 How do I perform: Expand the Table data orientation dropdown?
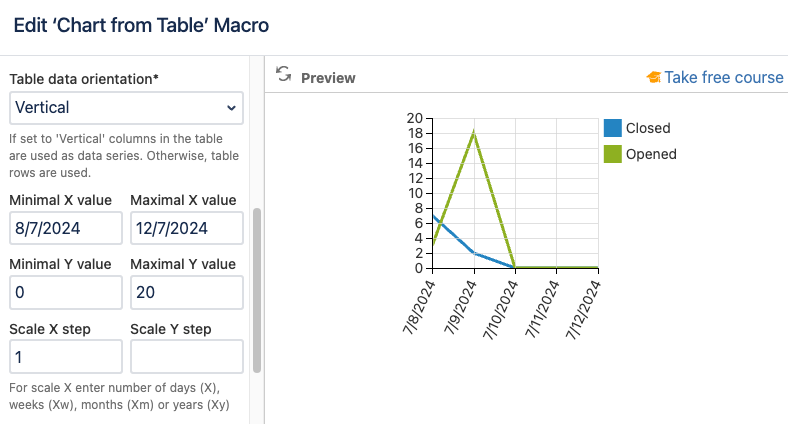tap(126, 107)
